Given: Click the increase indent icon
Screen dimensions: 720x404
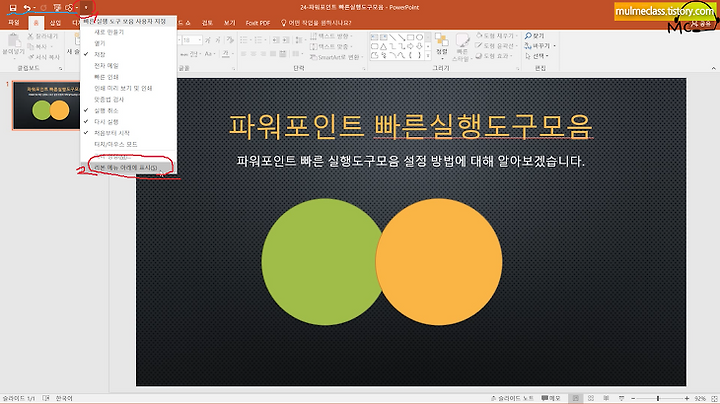Looking at the screenshot, I should click(286, 40).
